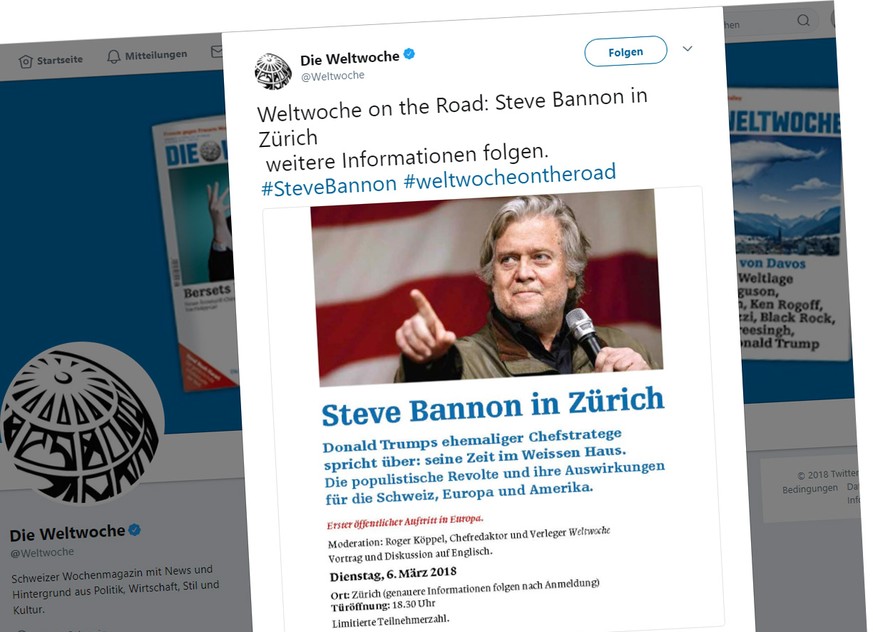Click the verified badge beside tweet author name
This screenshot has width=873, height=632.
click(x=409, y=57)
